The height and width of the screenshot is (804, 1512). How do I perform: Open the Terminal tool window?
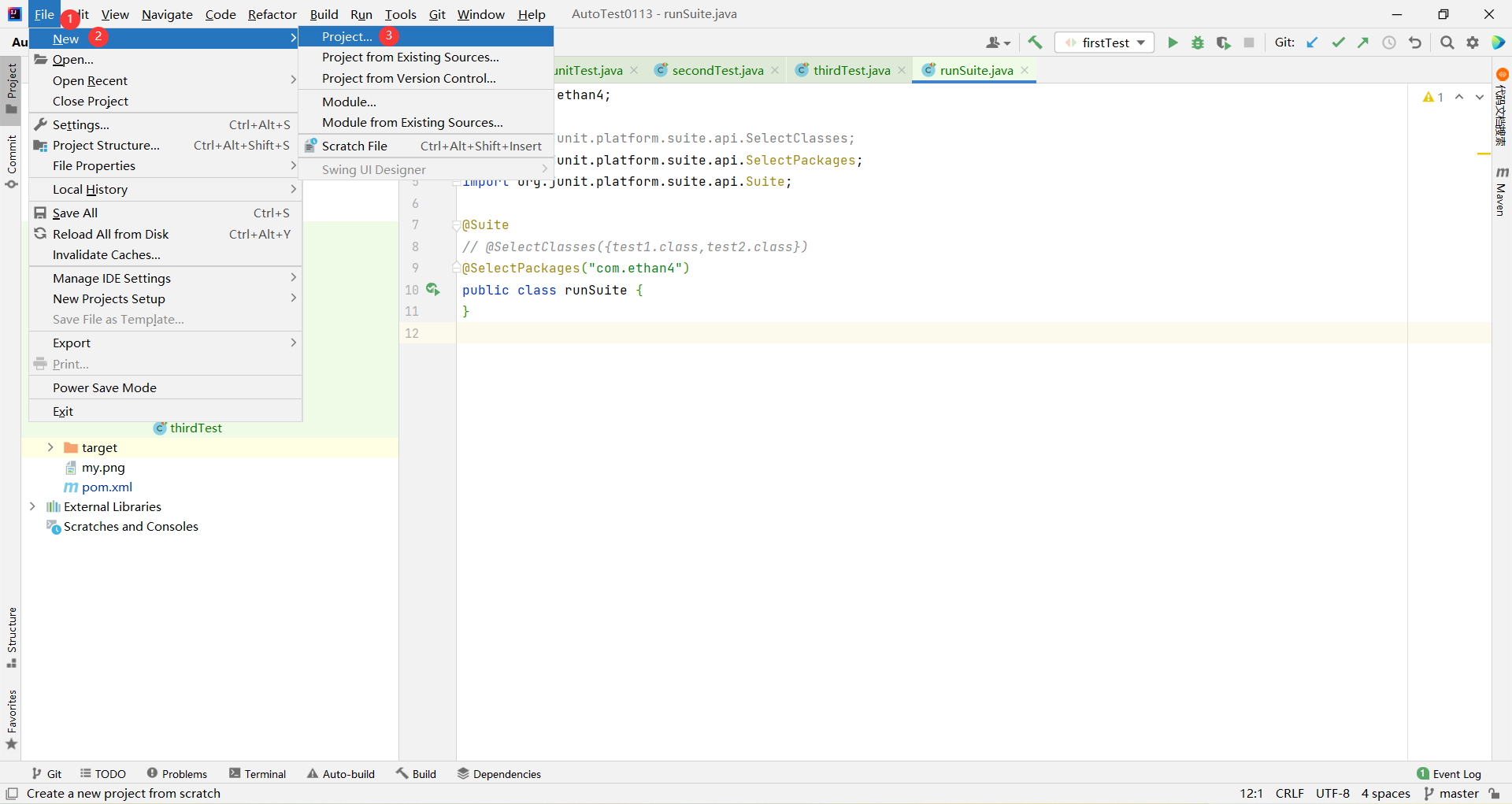click(258, 774)
